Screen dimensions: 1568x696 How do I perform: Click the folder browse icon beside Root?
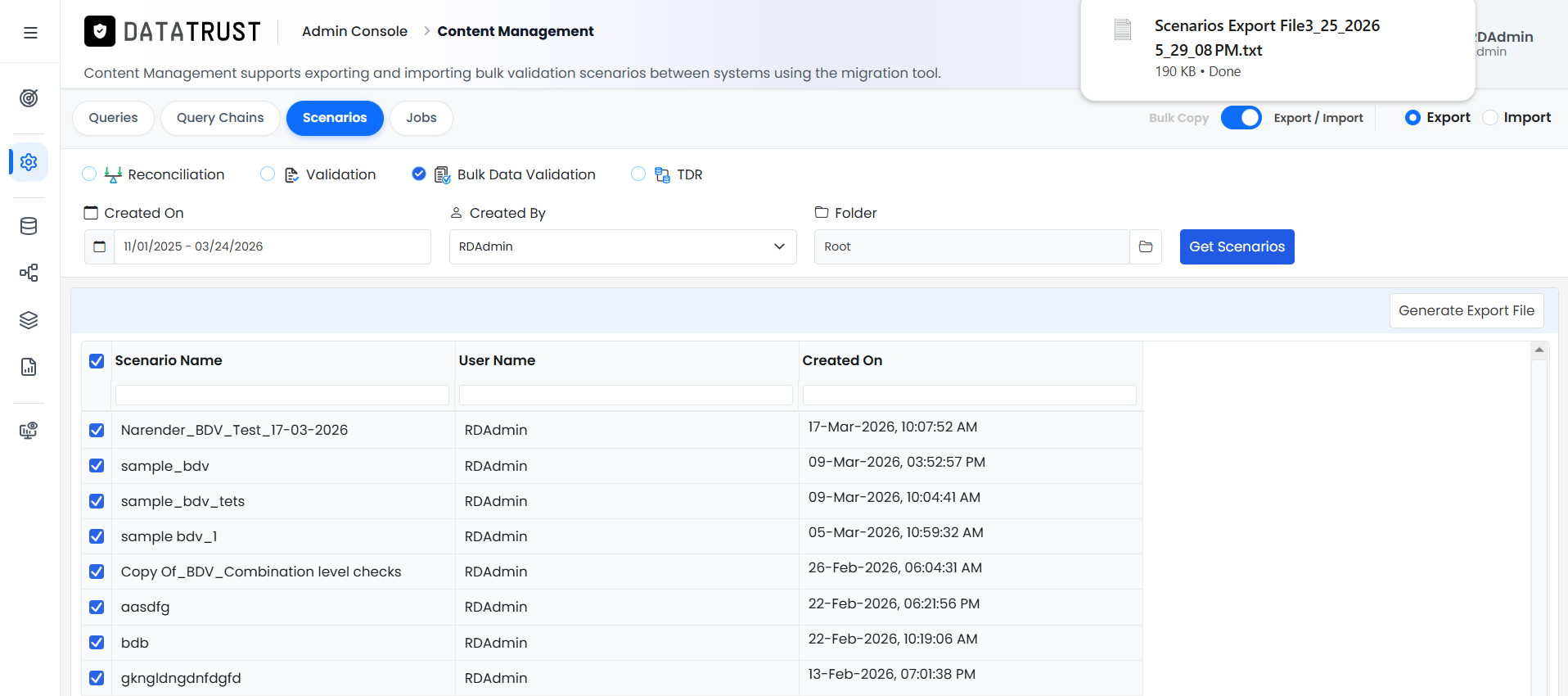click(1146, 246)
